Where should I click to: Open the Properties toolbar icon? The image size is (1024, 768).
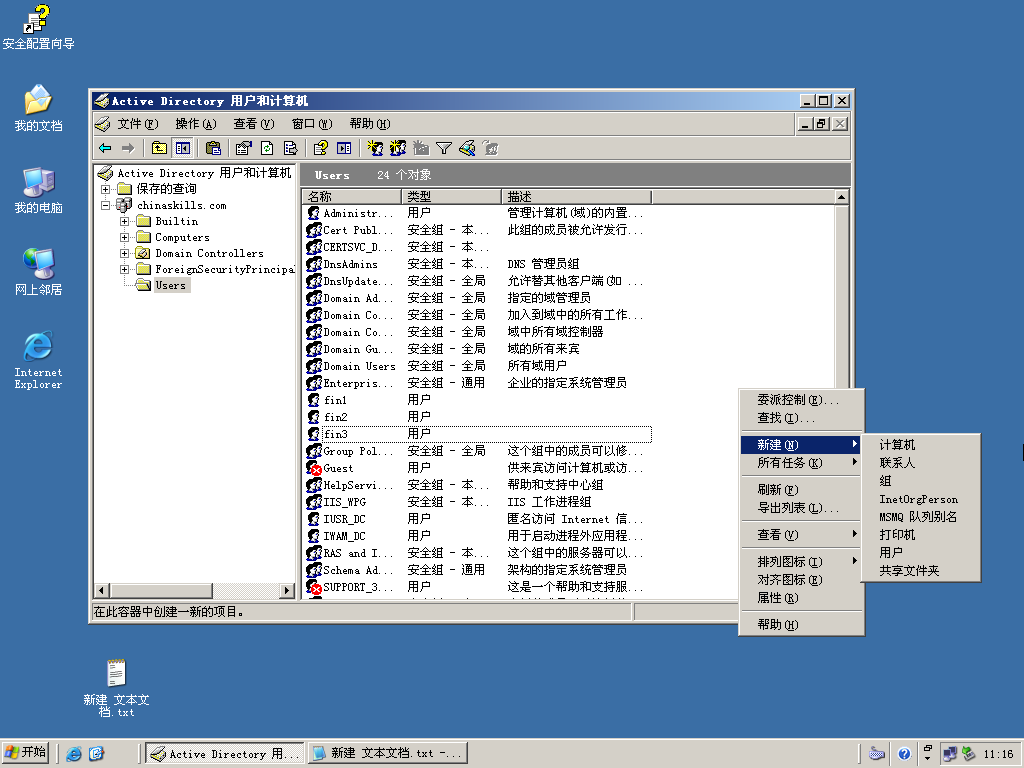(244, 148)
